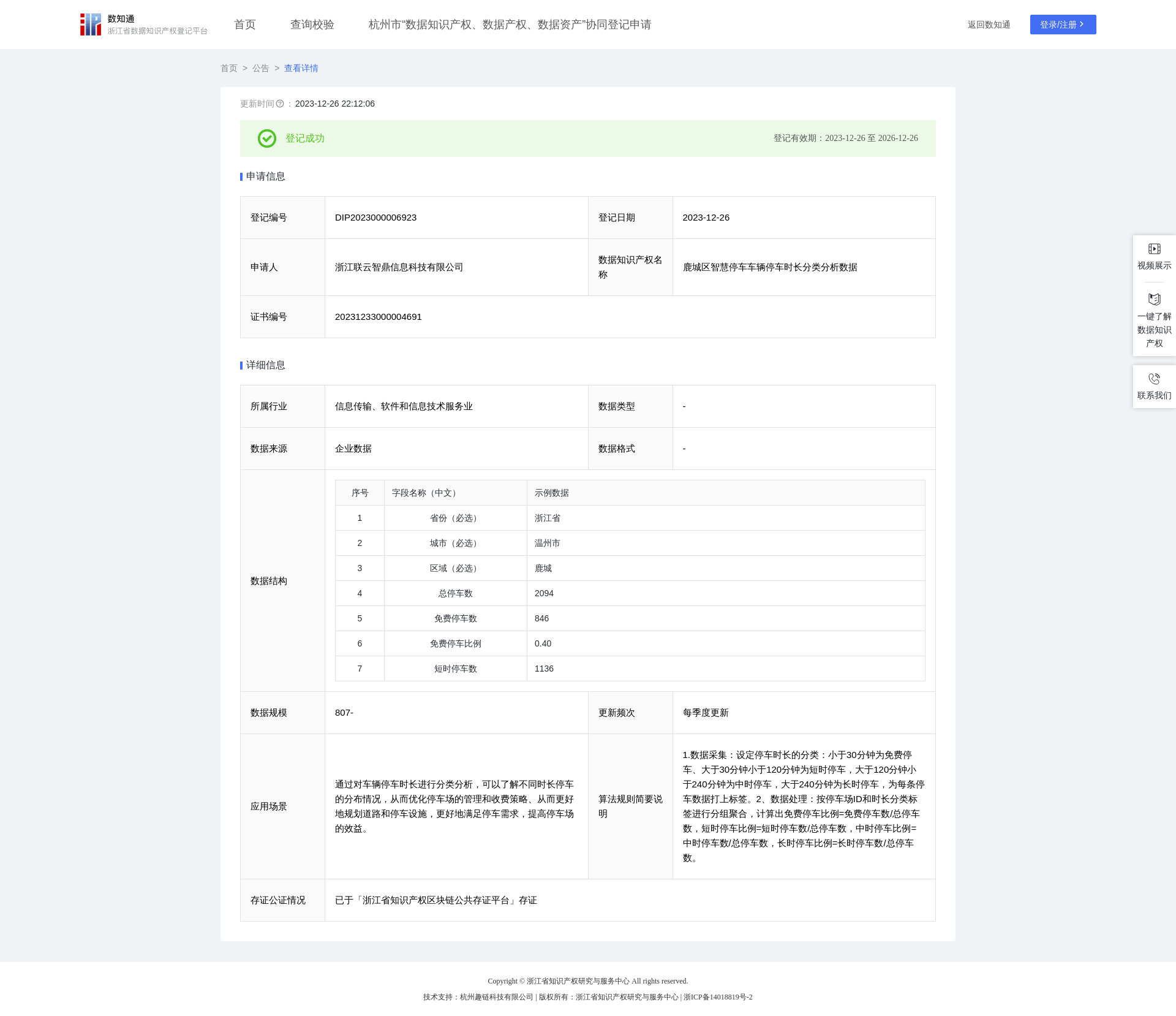Click the 807- data scale value
Image resolution: width=1176 pixels, height=1016 pixels.
344,713
